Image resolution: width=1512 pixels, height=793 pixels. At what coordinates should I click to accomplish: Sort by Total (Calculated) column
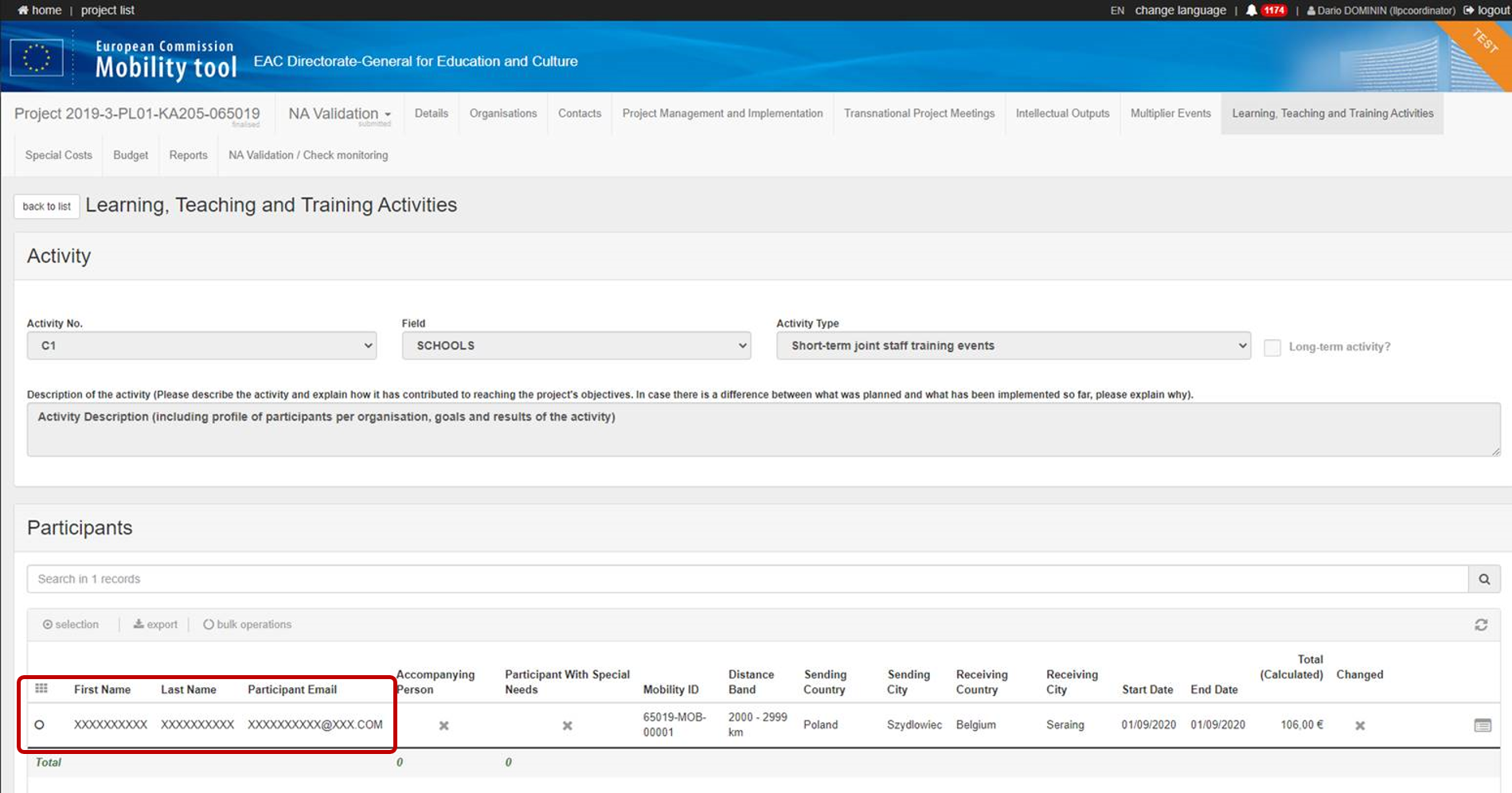tap(1291, 666)
